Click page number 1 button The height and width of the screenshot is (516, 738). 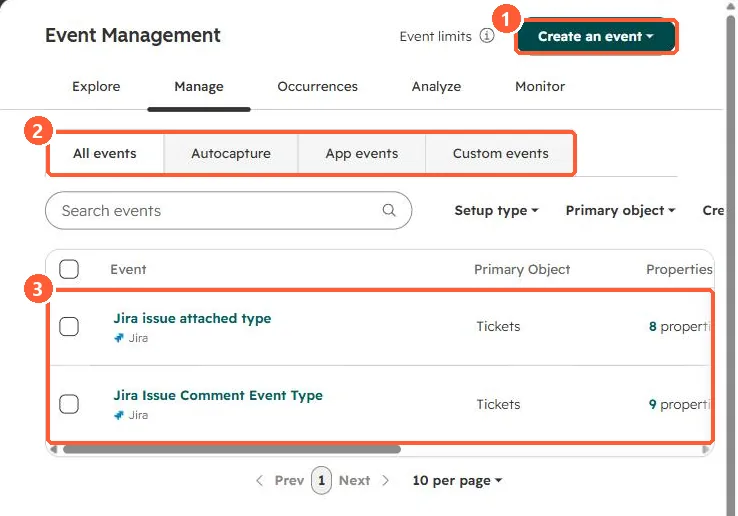(321, 480)
